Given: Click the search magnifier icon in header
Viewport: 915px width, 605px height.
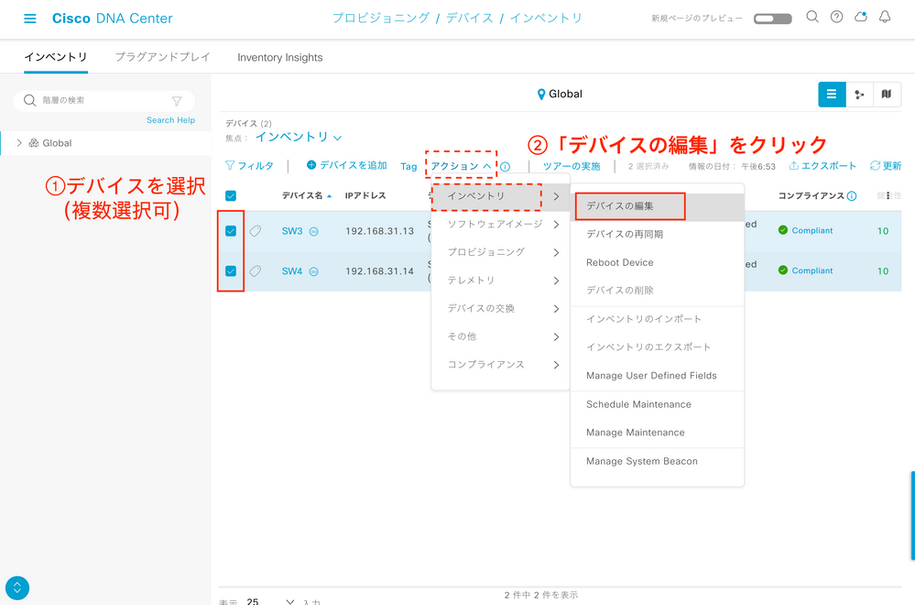Looking at the screenshot, I should tap(812, 17).
